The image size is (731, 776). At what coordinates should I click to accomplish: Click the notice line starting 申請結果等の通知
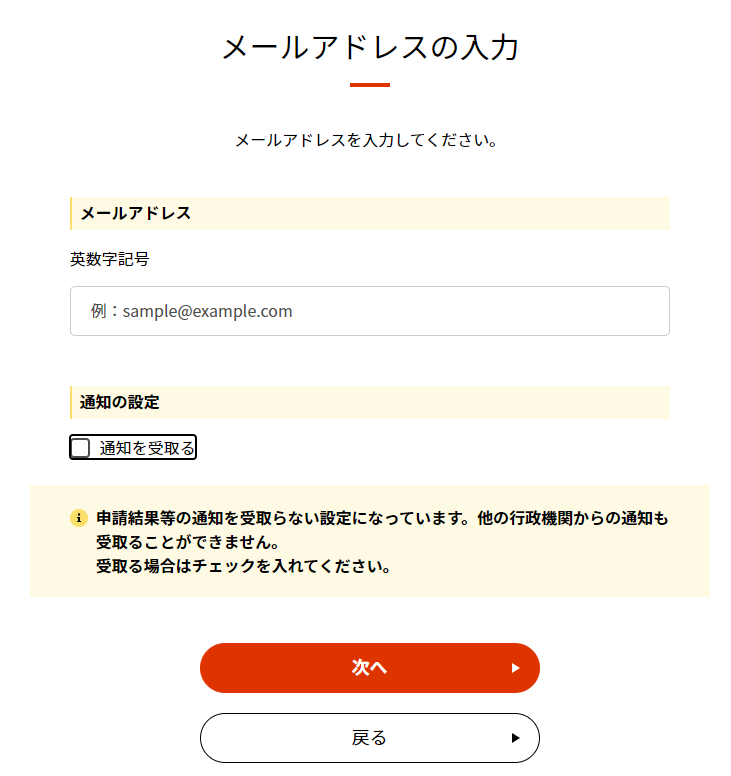coord(382,518)
